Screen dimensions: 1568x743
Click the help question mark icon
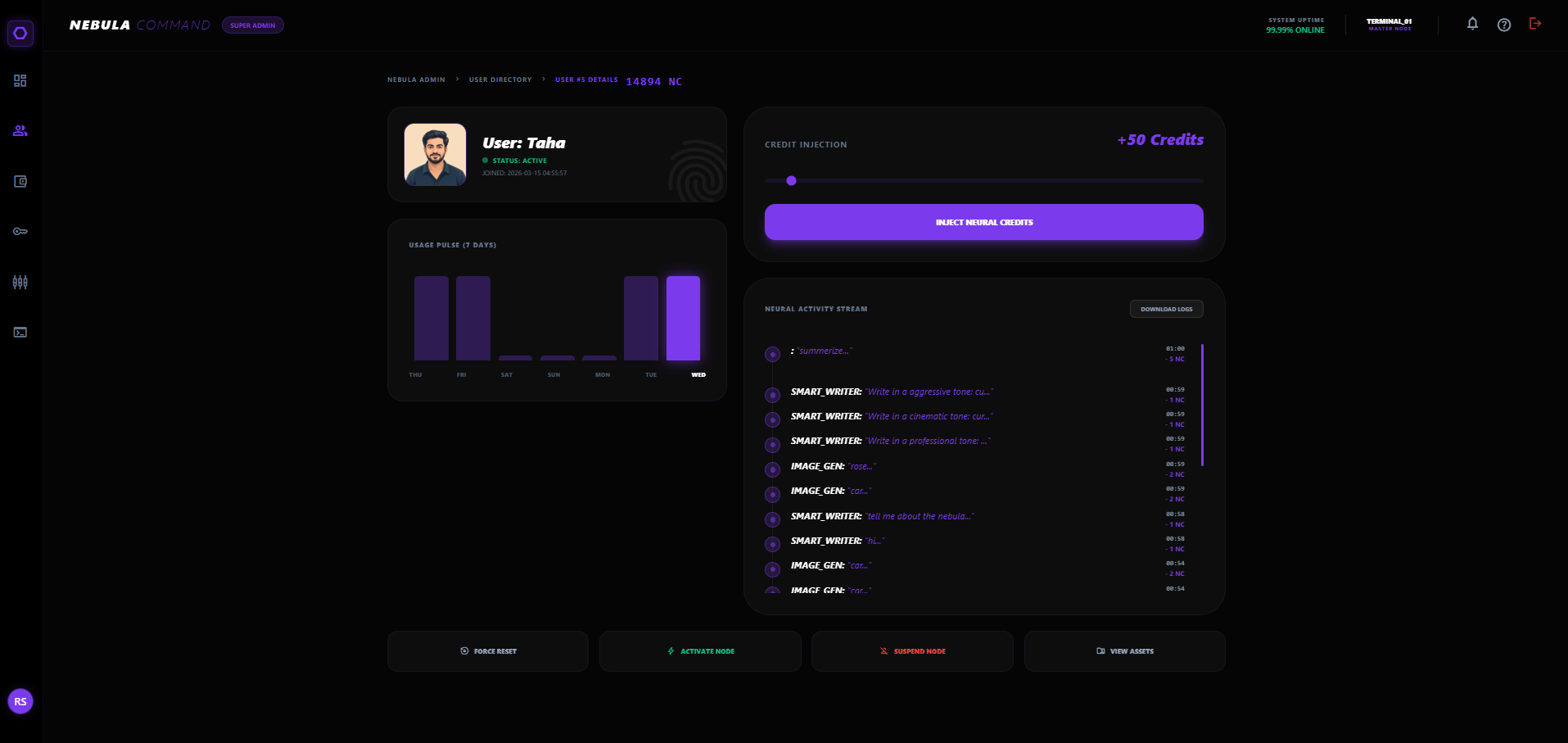point(1504,25)
